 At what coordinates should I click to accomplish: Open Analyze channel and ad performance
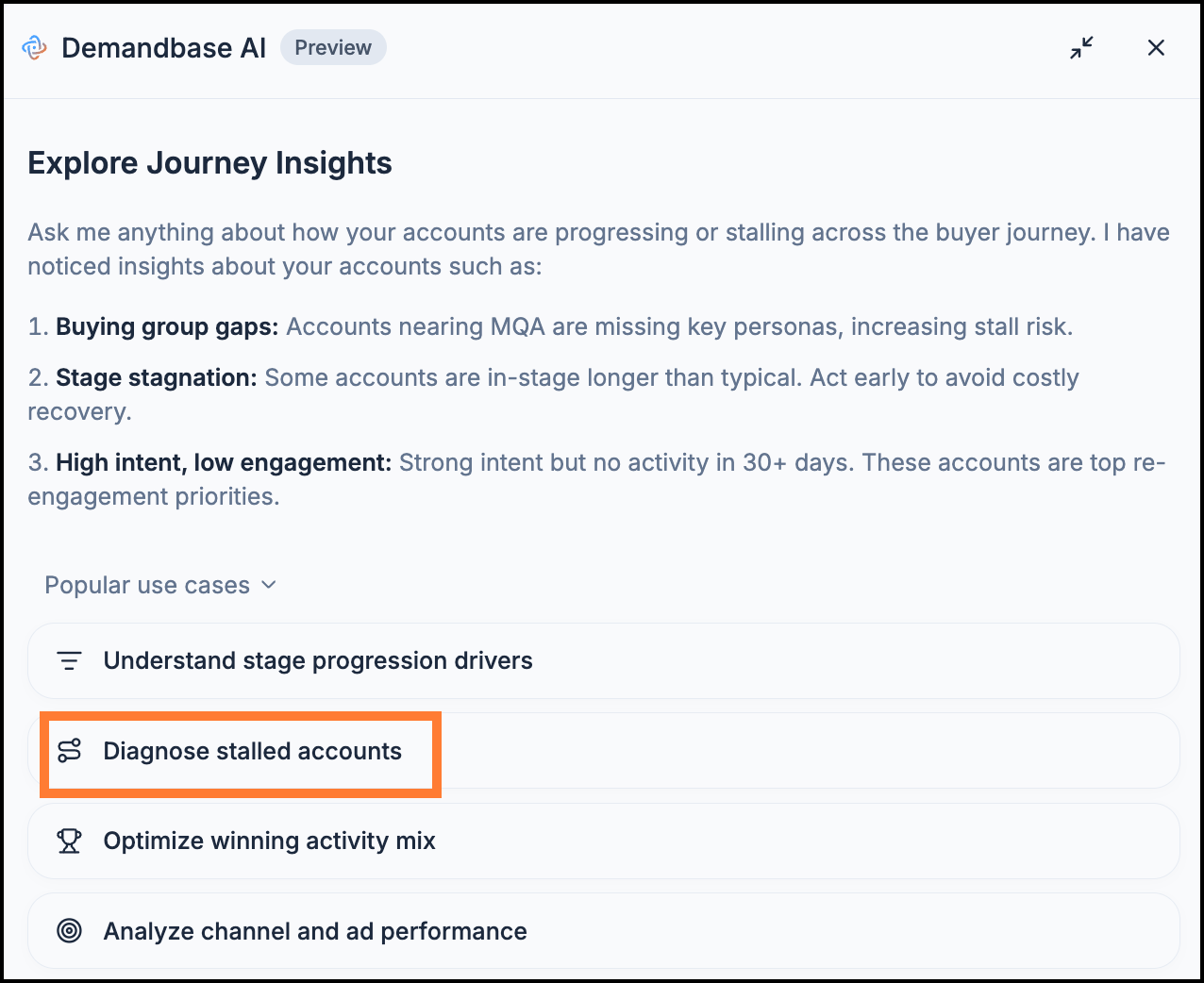click(604, 931)
